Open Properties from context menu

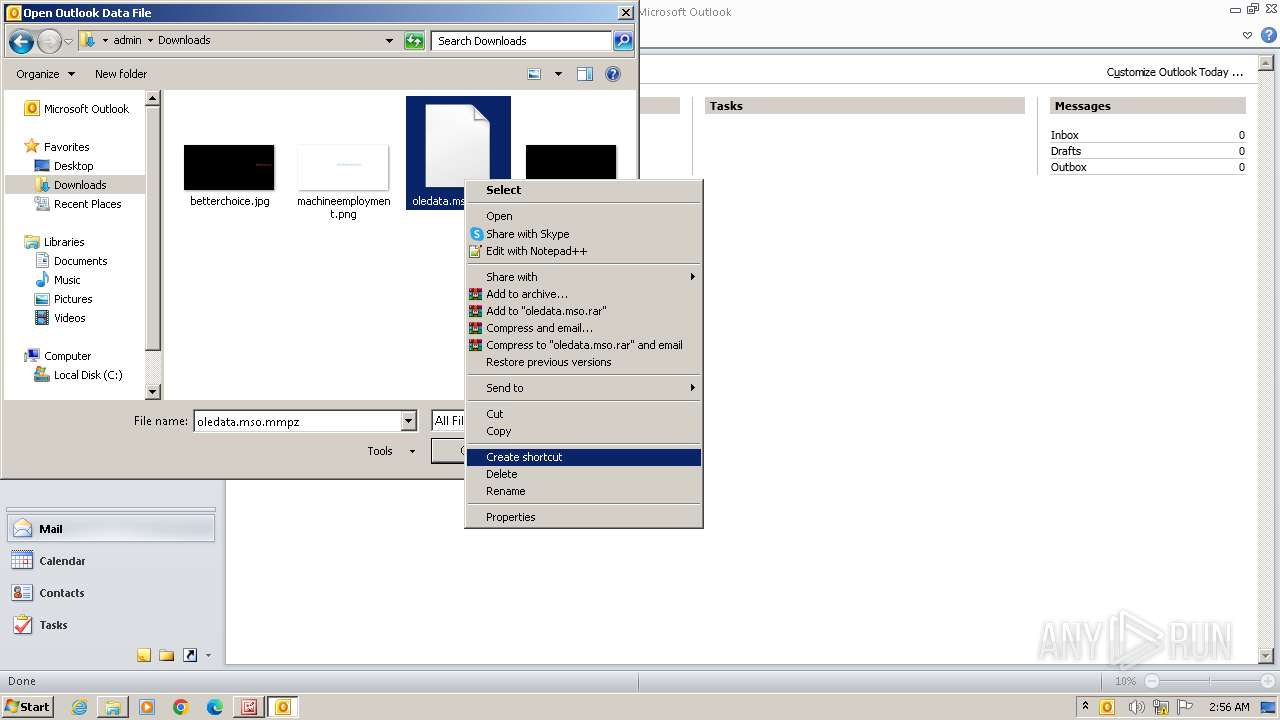pyautogui.click(x=584, y=517)
